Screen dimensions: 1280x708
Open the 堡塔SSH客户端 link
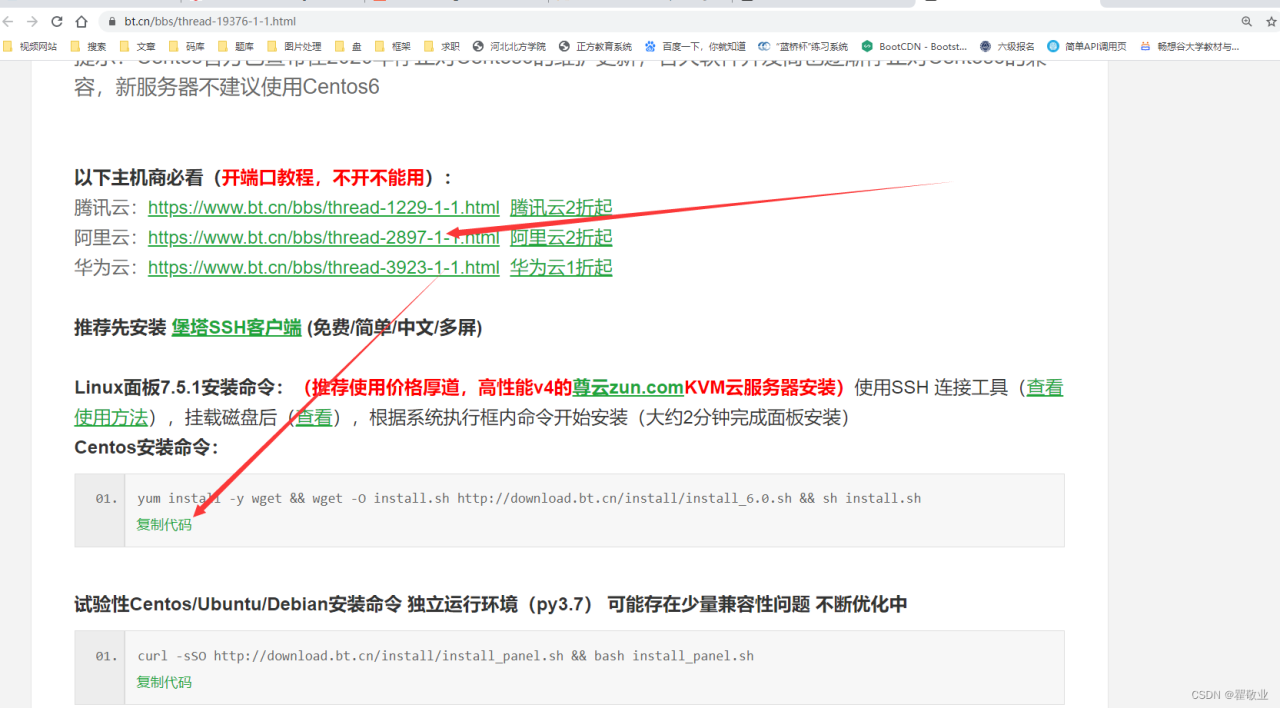(x=236, y=328)
